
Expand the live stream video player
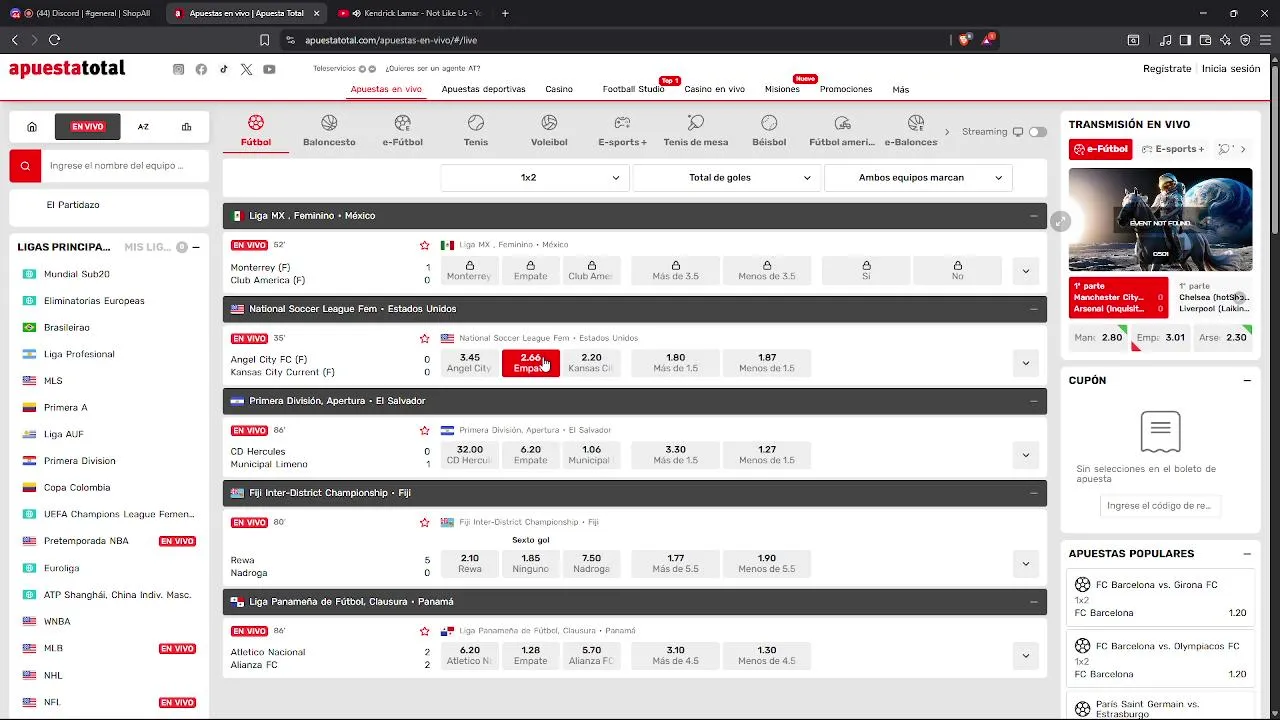[x=1061, y=221]
